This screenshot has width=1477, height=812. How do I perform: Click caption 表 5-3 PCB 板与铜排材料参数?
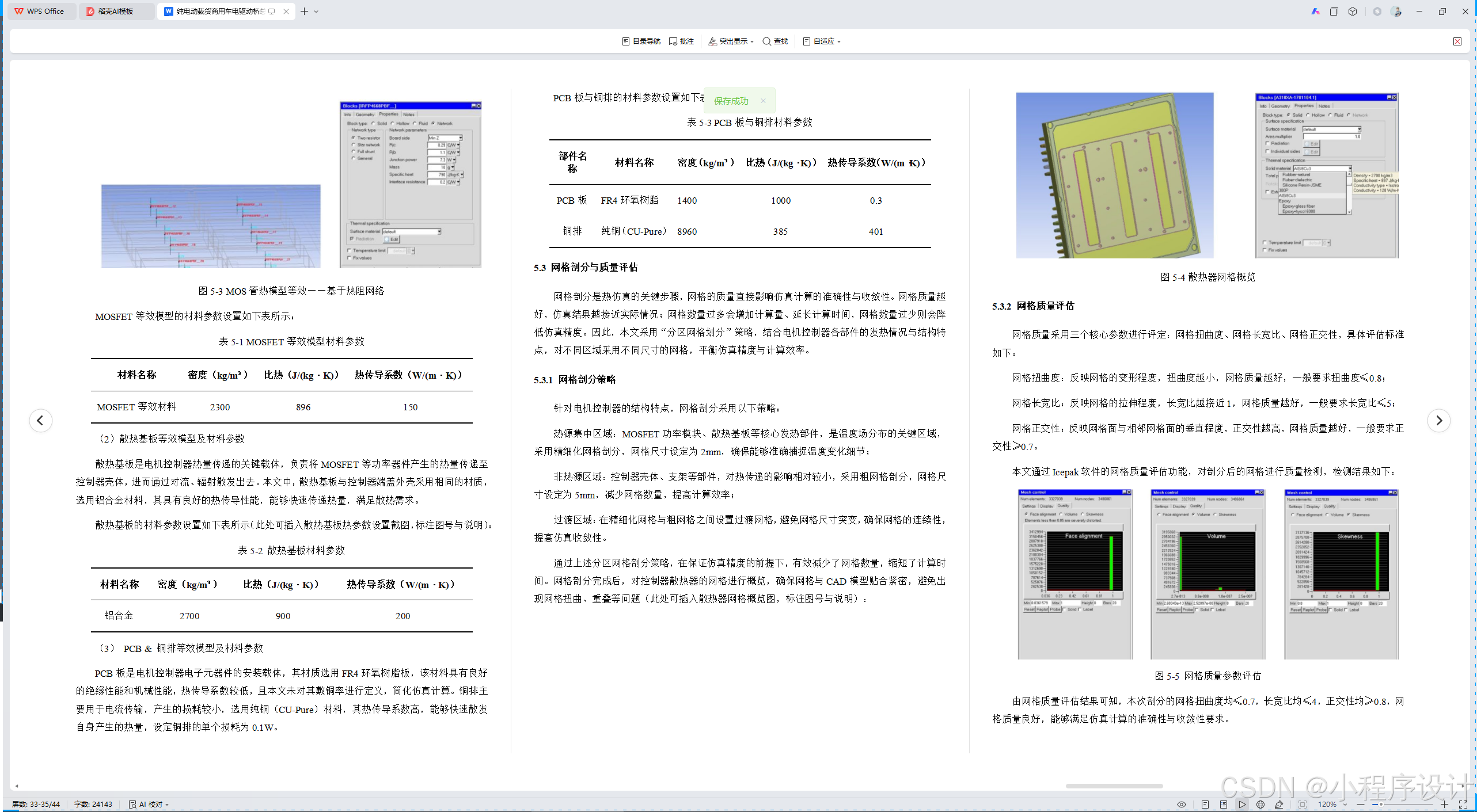[x=749, y=123]
